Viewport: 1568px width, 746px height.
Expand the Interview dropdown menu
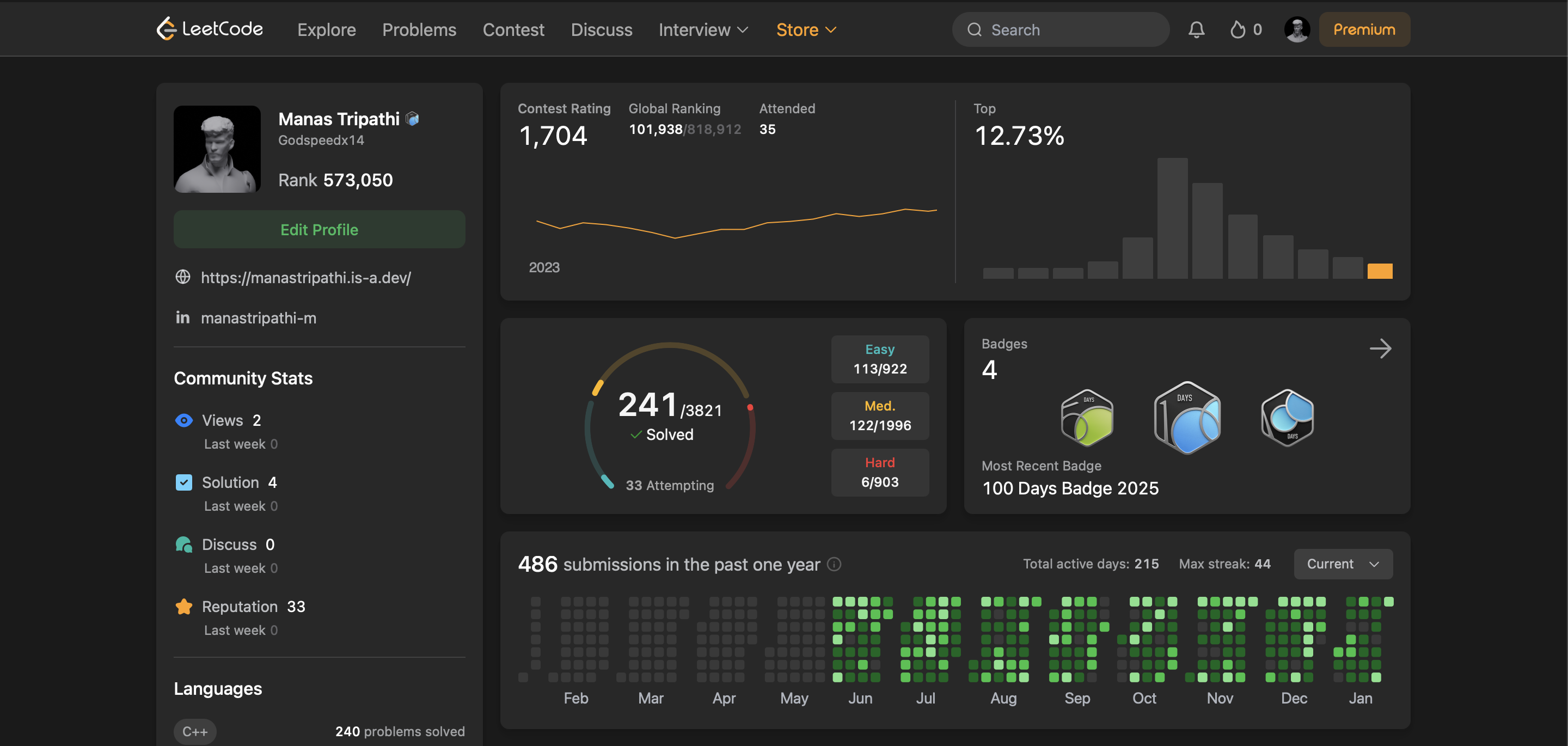703,29
